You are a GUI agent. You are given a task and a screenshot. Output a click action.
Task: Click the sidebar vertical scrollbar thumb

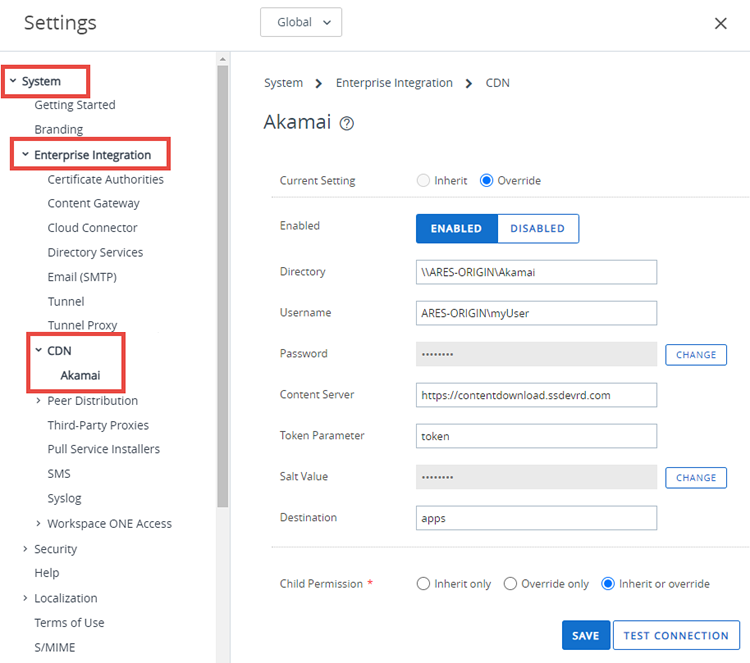pyautogui.click(x=222, y=286)
